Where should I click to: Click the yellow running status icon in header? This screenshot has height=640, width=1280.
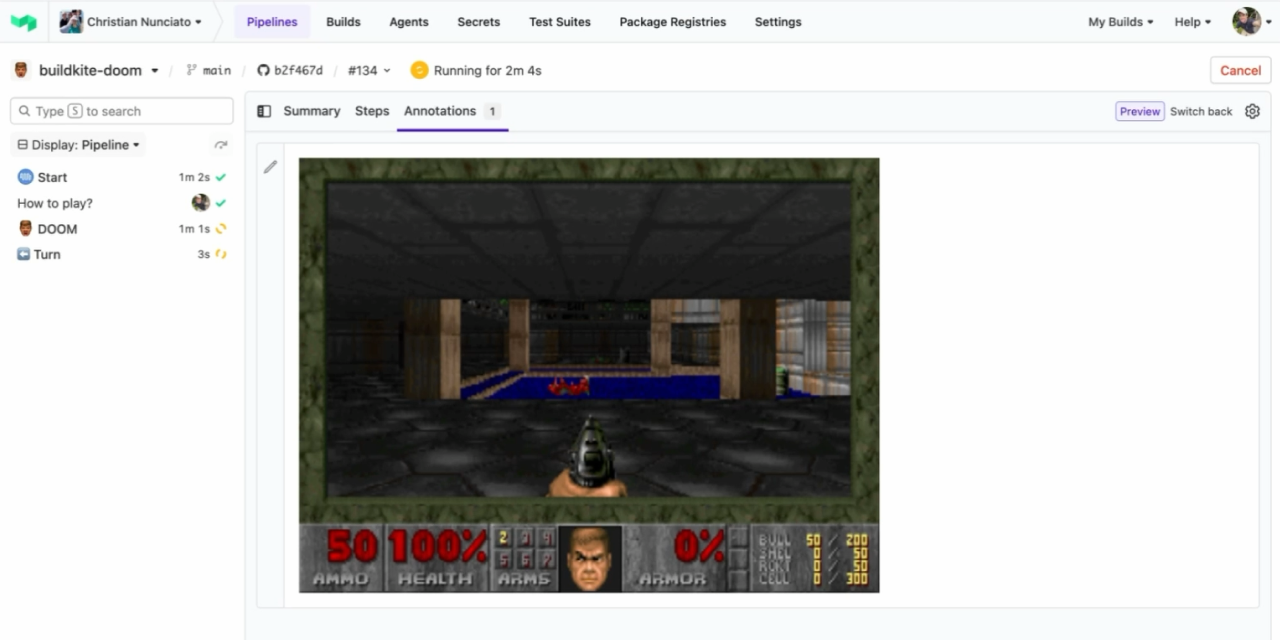pyautogui.click(x=419, y=70)
